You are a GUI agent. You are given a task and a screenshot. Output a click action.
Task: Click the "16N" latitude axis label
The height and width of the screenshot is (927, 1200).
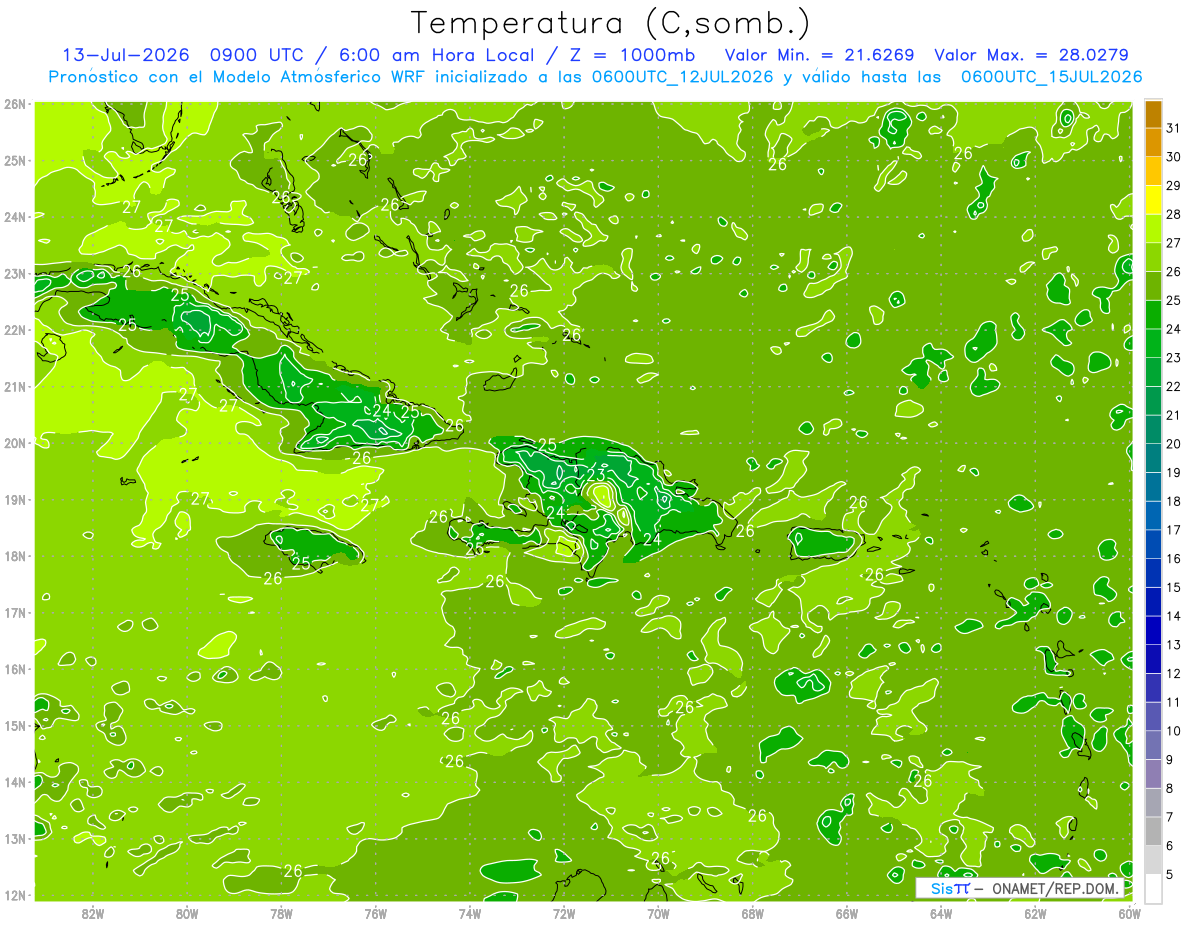[15, 669]
